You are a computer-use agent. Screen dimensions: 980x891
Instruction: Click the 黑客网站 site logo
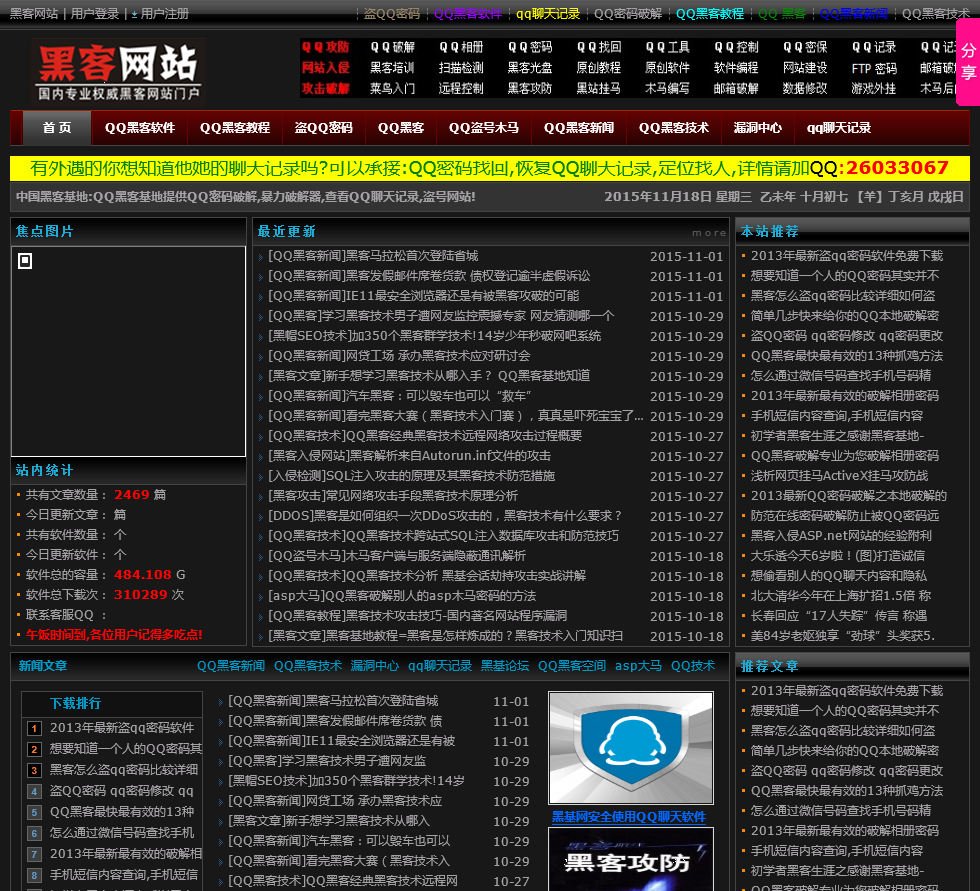[x=118, y=71]
